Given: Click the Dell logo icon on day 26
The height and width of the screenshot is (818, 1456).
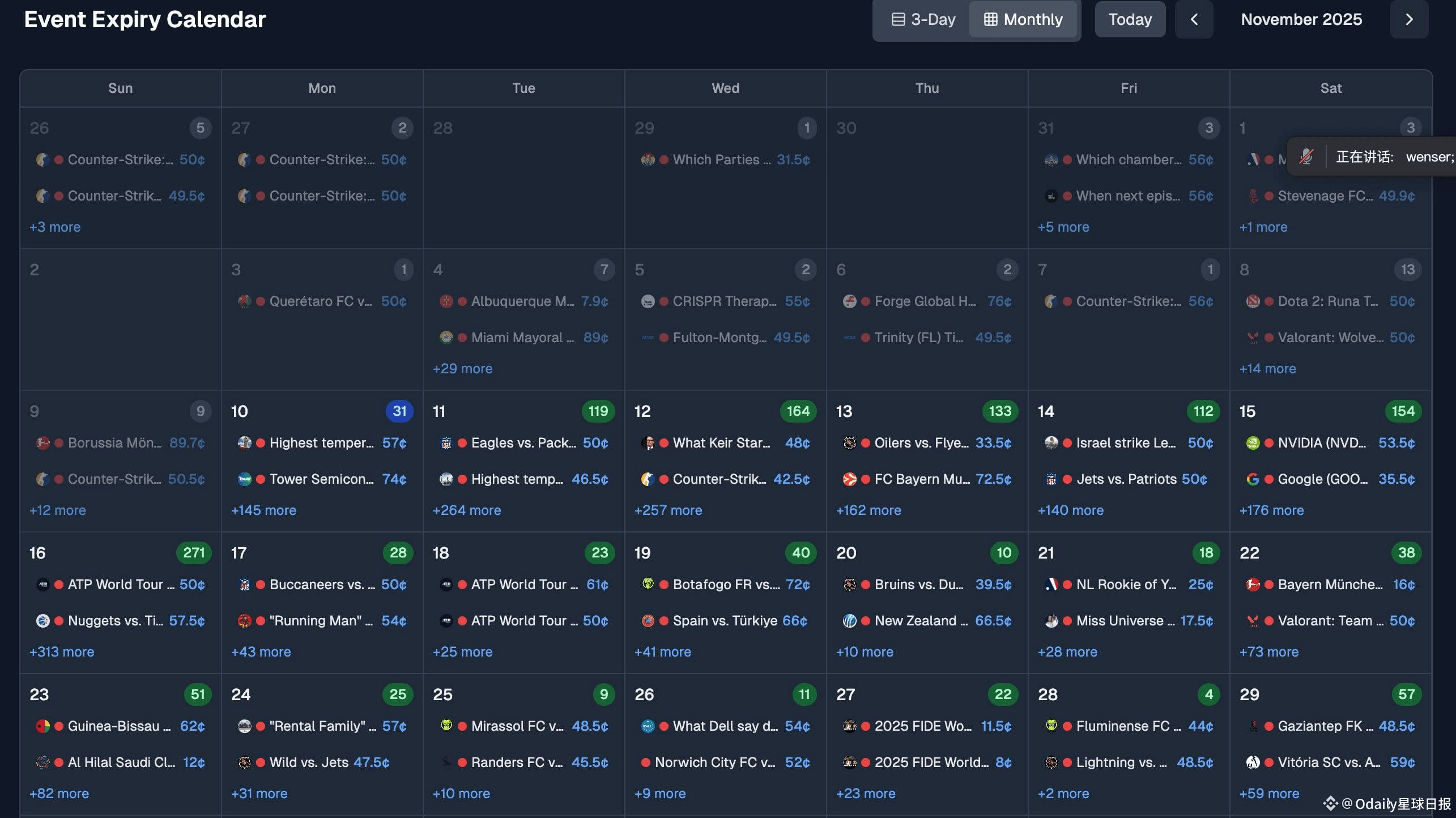Looking at the screenshot, I should (x=648, y=726).
